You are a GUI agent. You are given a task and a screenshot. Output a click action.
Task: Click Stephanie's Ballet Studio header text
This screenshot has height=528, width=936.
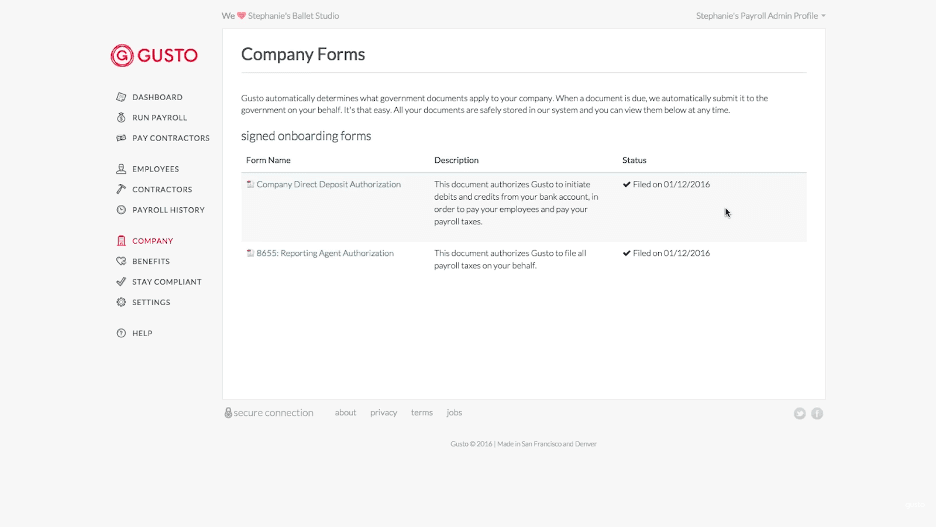(293, 16)
